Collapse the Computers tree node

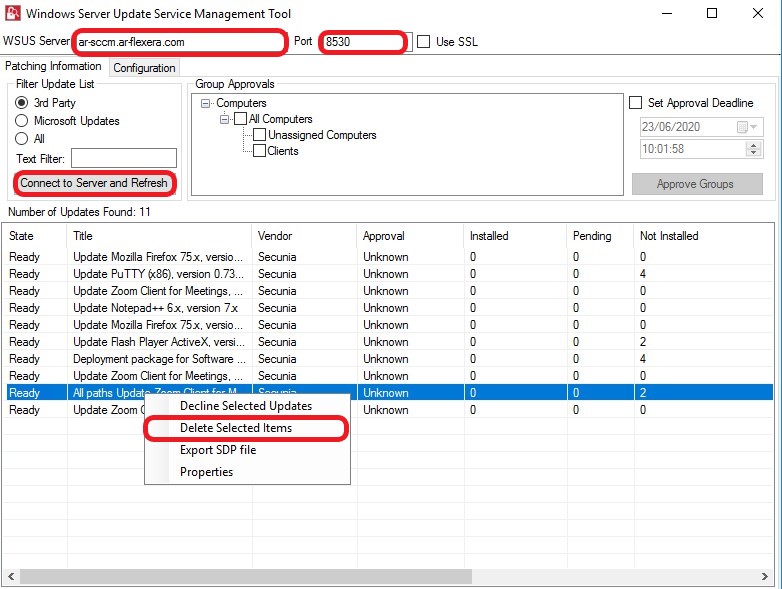(x=205, y=104)
